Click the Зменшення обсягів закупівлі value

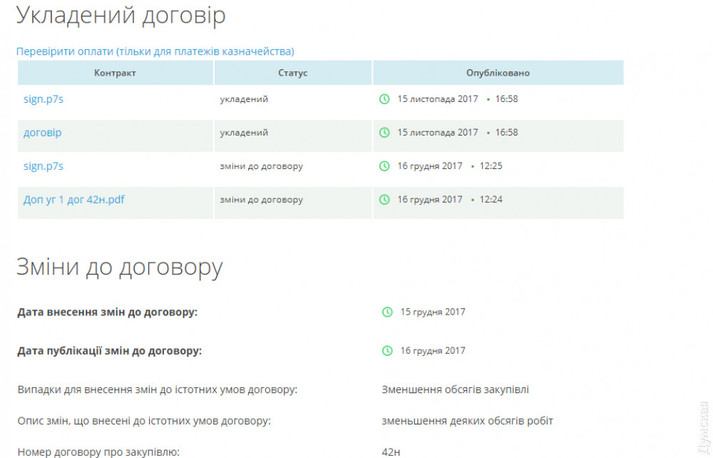[451, 389]
